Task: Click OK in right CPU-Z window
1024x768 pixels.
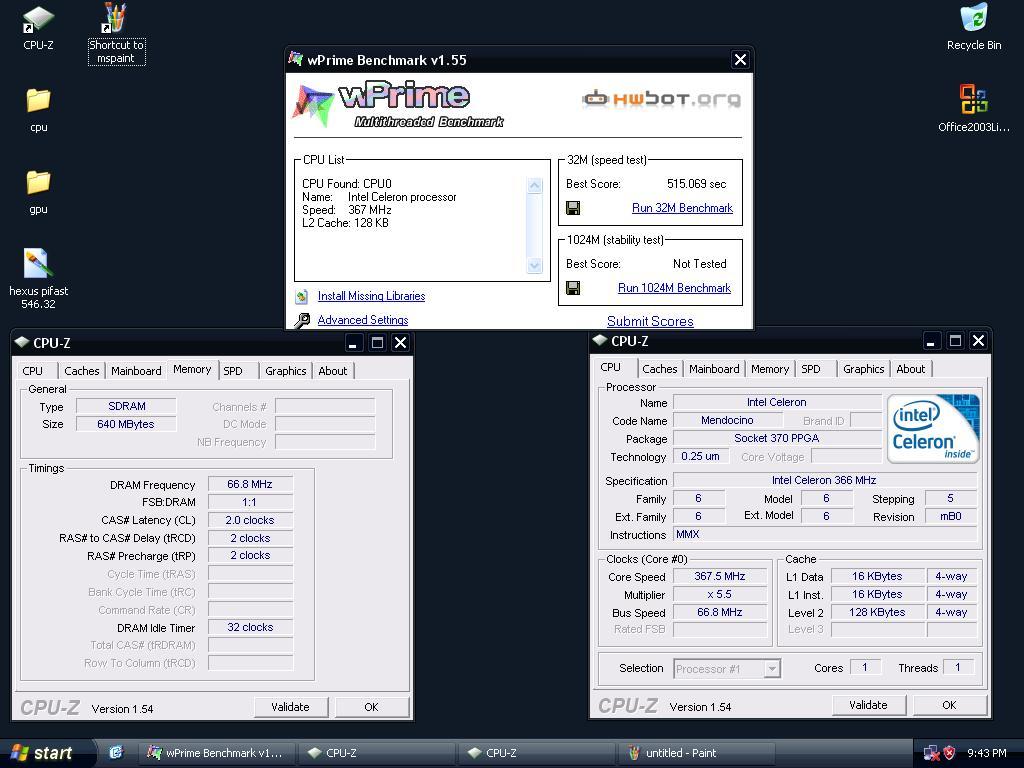Action: click(949, 705)
